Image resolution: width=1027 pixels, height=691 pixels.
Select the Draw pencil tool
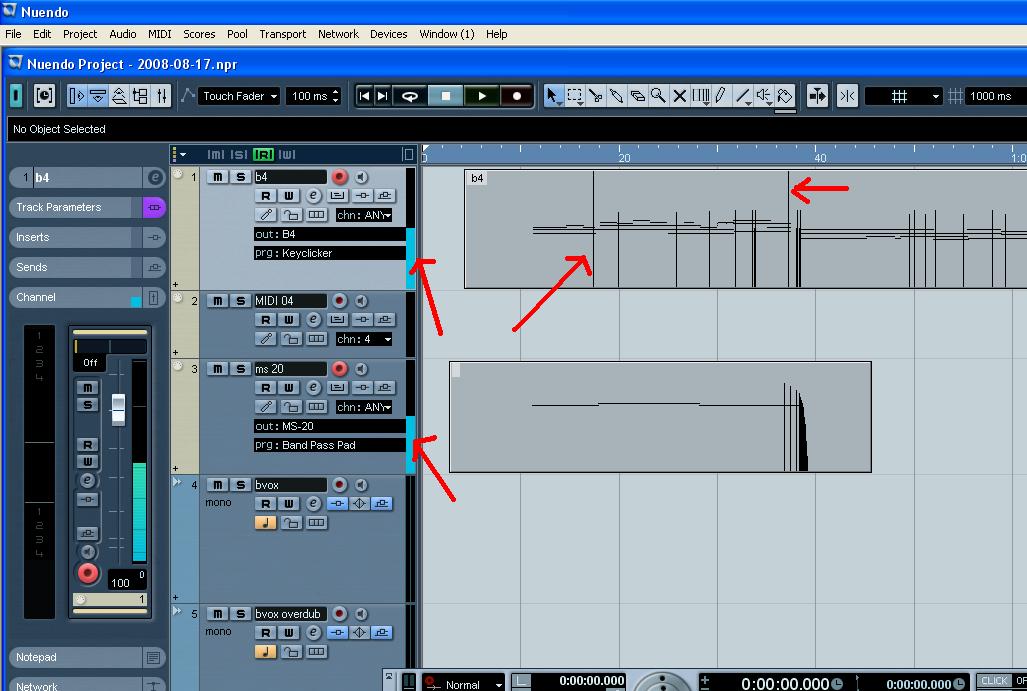click(x=721, y=96)
